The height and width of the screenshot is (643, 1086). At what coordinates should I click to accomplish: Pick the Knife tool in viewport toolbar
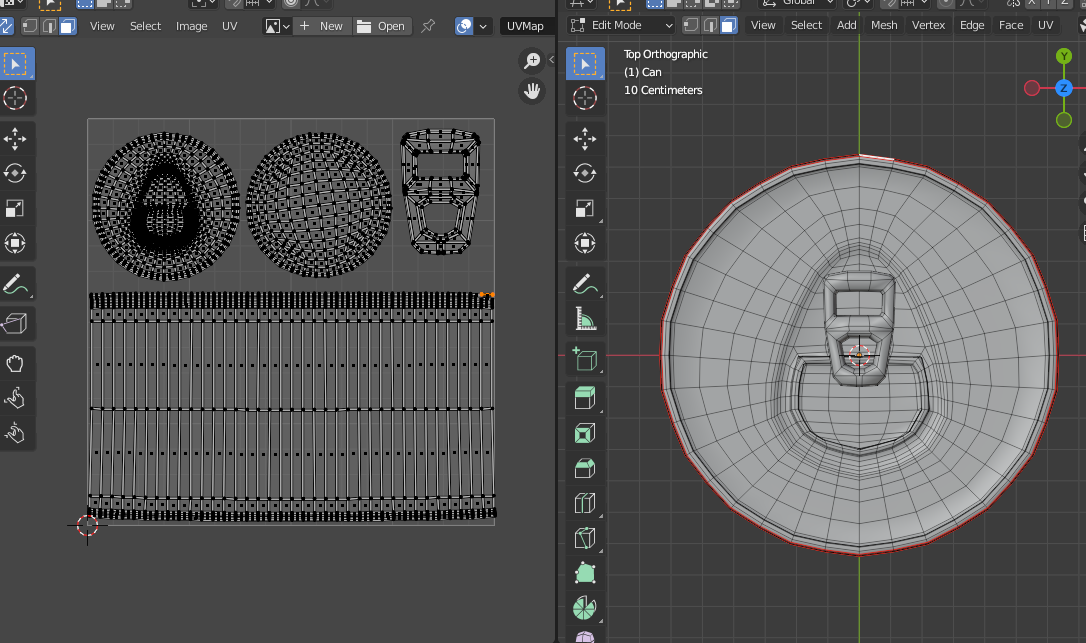coord(585,539)
